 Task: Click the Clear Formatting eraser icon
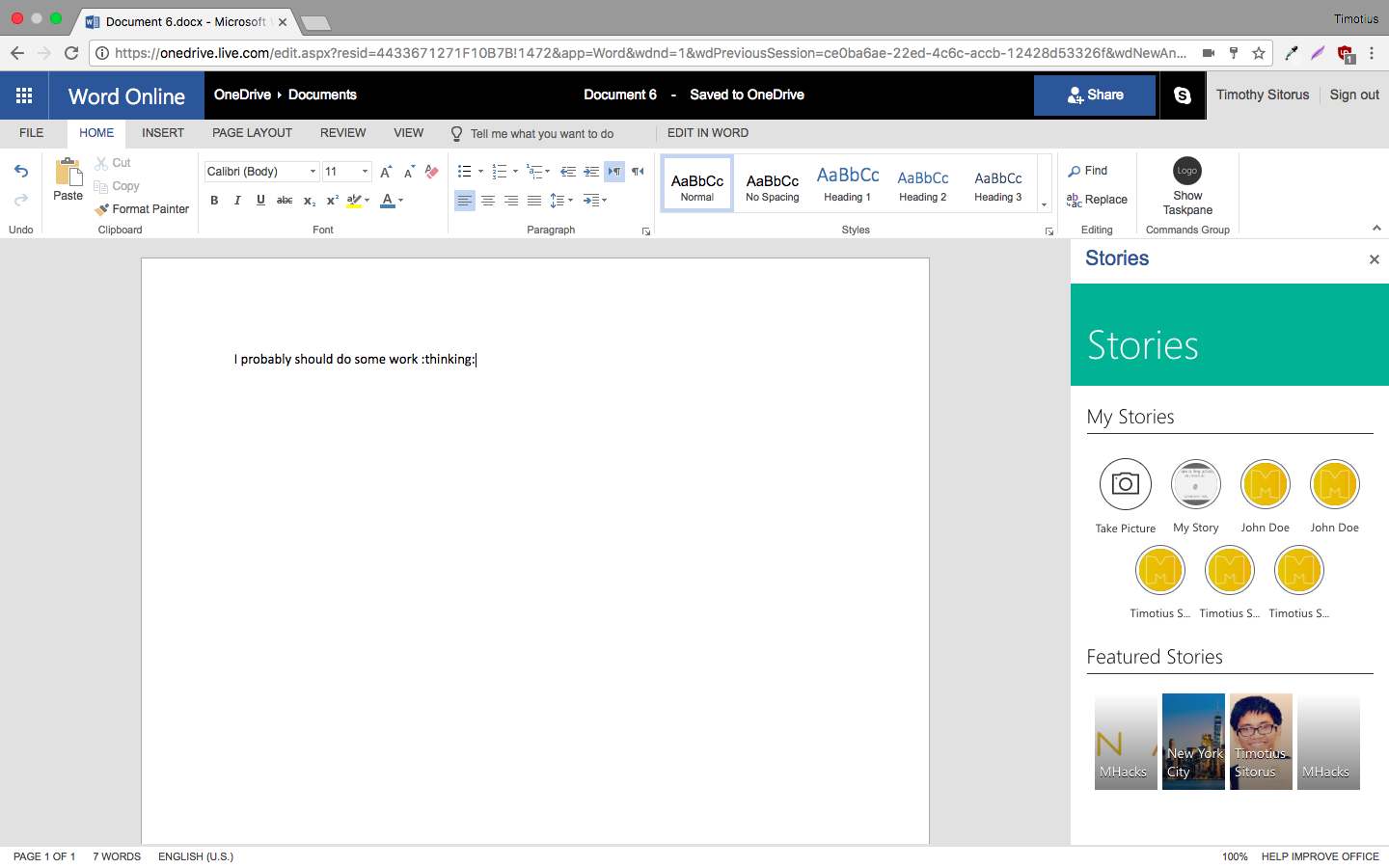point(432,172)
